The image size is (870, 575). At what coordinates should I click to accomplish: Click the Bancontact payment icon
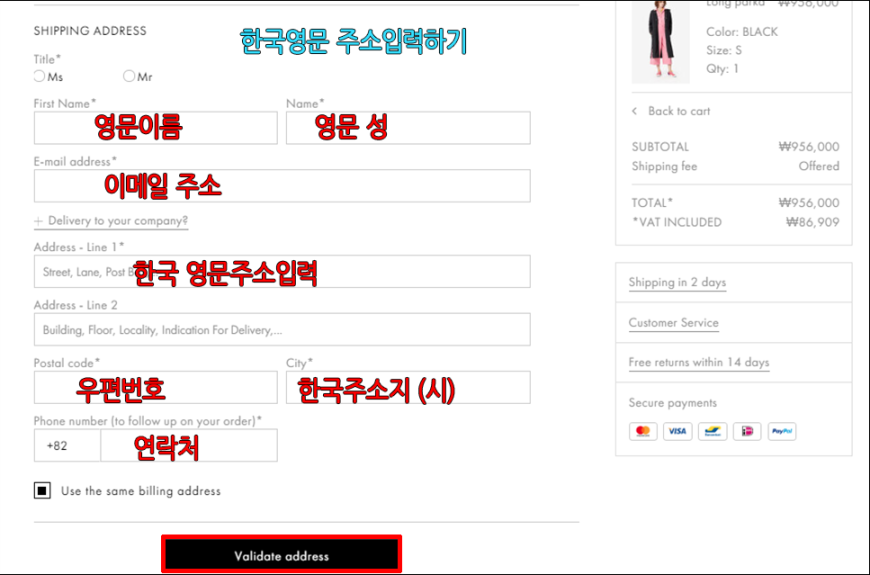coord(712,431)
